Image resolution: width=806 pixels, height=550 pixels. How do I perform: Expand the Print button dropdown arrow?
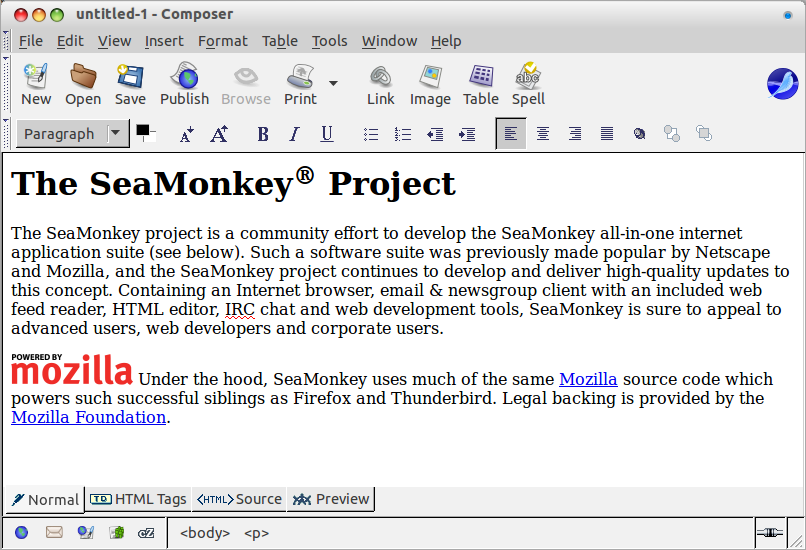tap(333, 83)
